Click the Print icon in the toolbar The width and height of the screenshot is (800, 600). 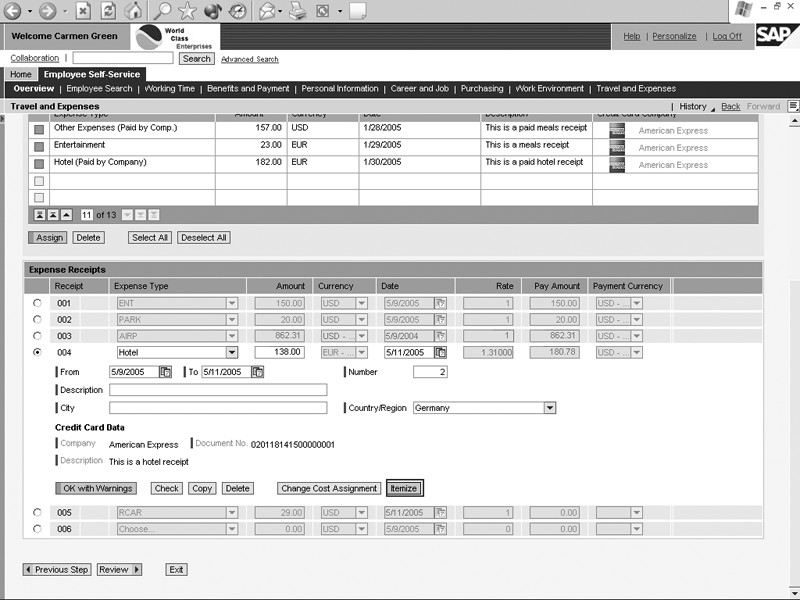point(297,12)
